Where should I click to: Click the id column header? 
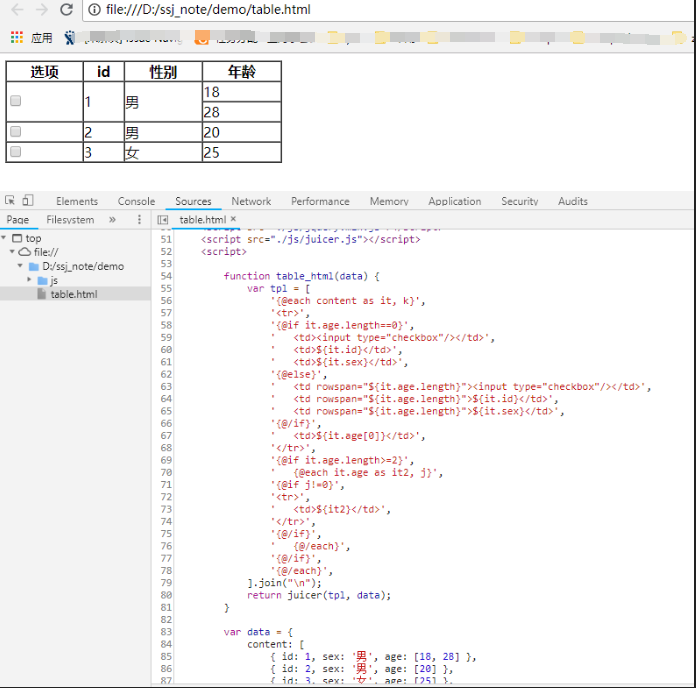click(x=103, y=72)
